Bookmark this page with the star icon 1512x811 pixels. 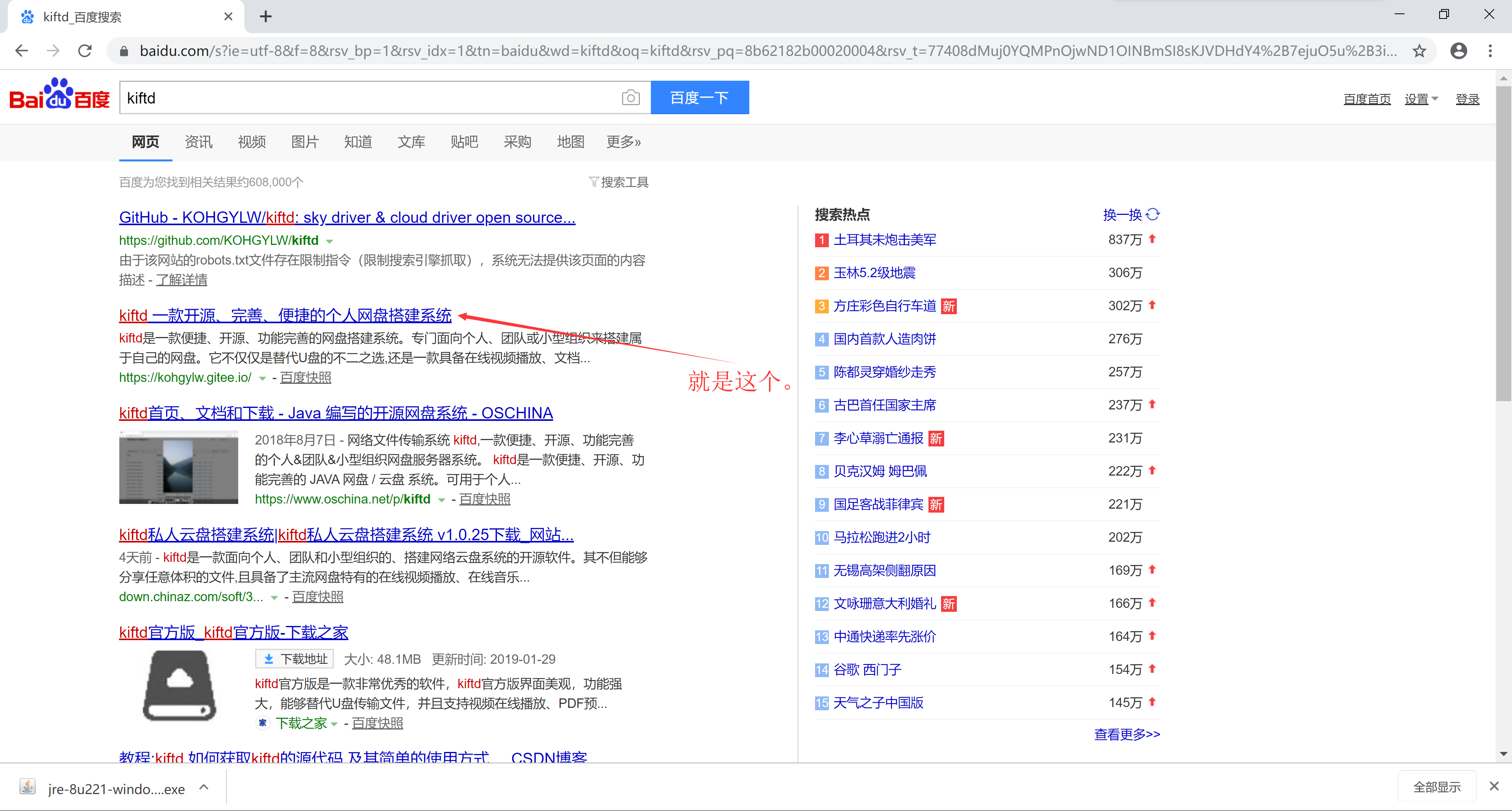[x=1420, y=51]
